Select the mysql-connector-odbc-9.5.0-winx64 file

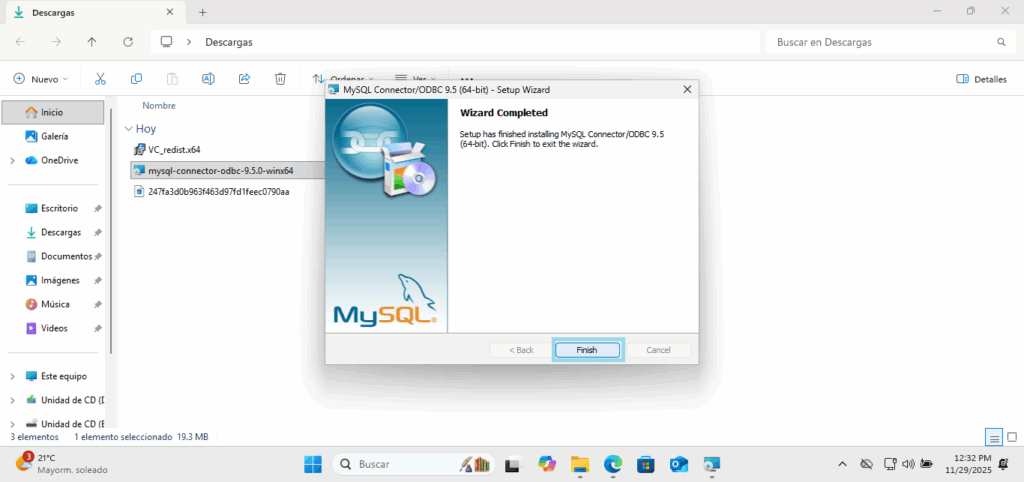pyautogui.click(x=227, y=170)
